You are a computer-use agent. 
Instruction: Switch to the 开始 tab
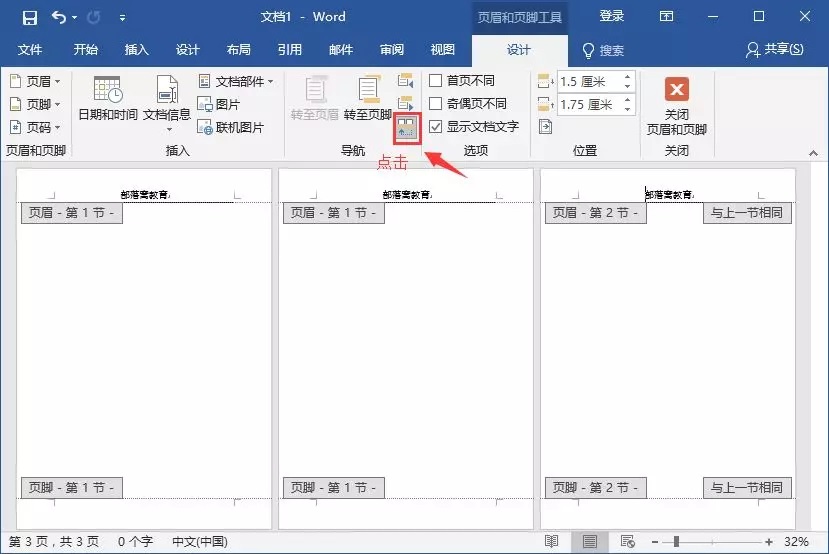(86, 50)
